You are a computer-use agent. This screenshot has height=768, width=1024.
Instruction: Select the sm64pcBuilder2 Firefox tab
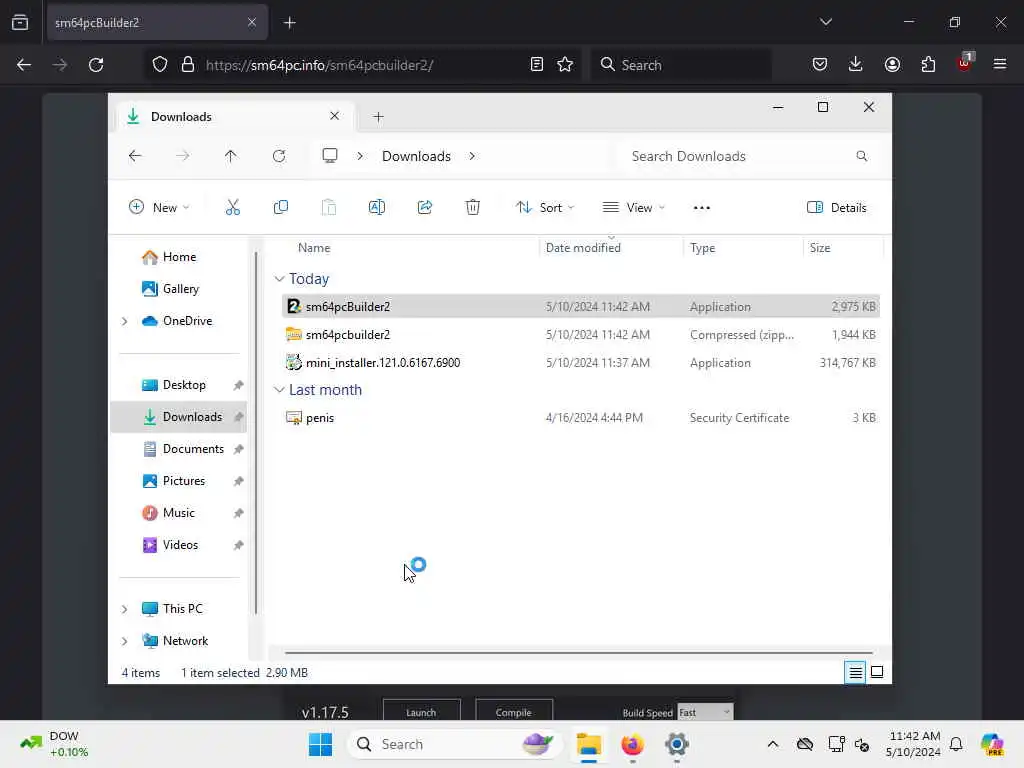tap(157, 23)
